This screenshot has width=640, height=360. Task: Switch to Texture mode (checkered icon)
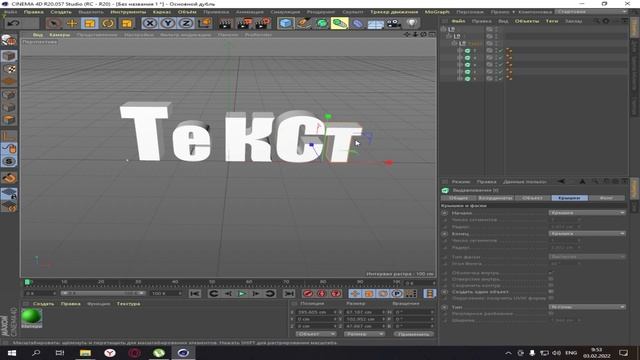coord(9,69)
